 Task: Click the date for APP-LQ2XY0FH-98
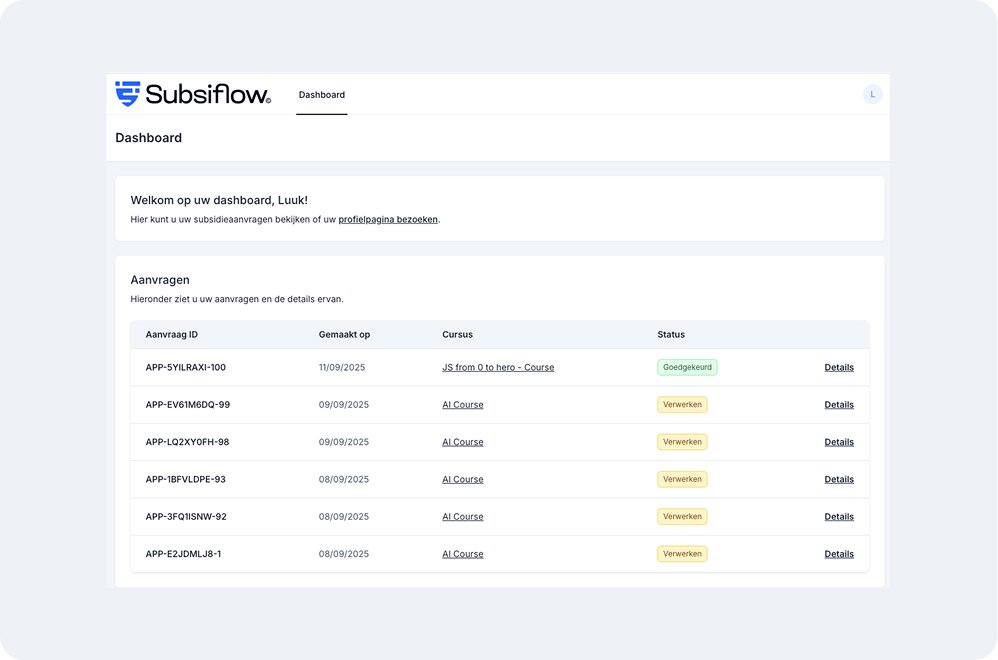(344, 442)
